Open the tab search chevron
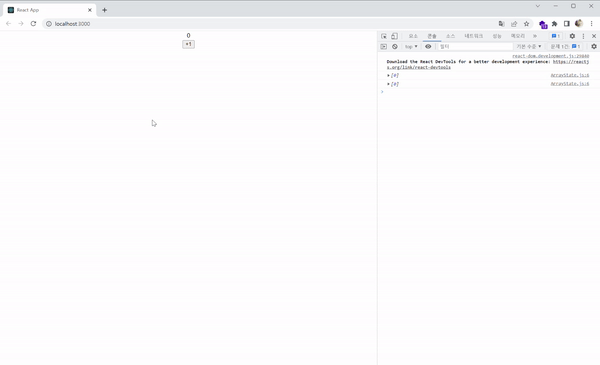This screenshot has height=365, width=600. coord(538,6)
